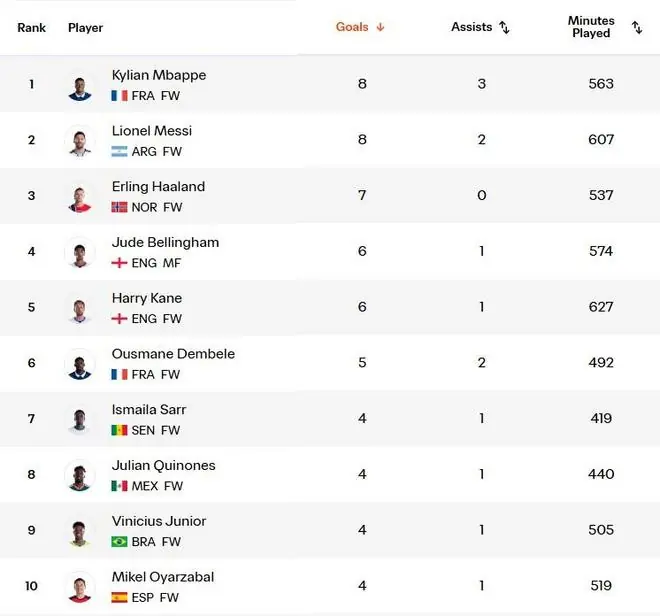Click the Spain flag beside ESP

(x=119, y=597)
